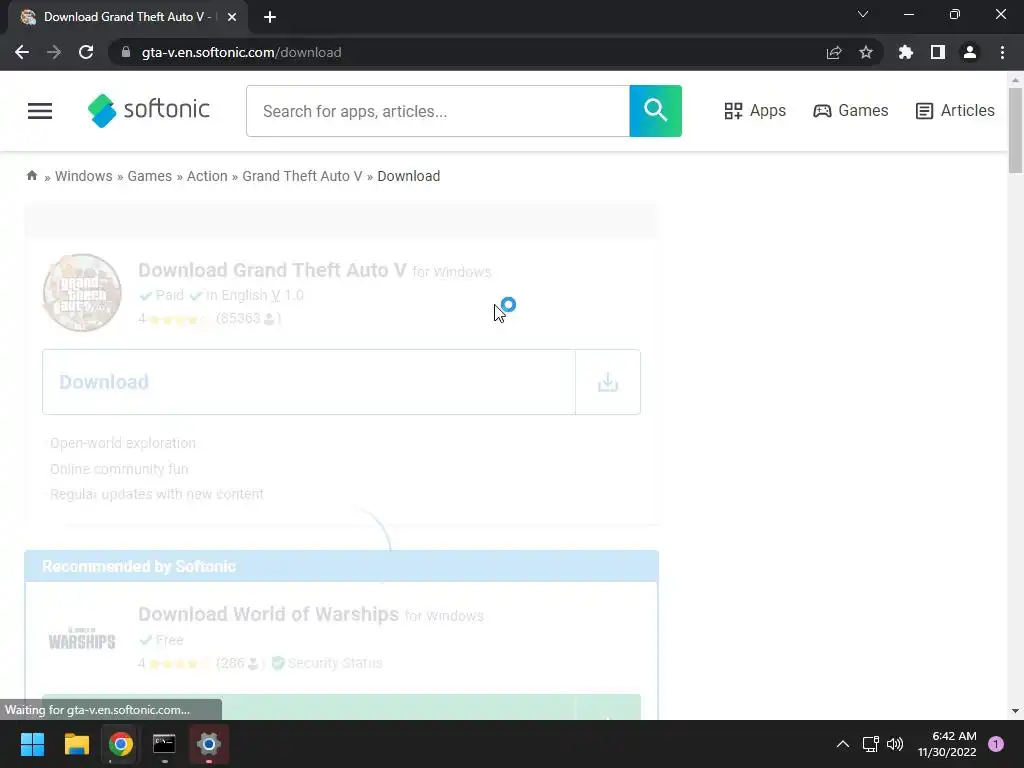The width and height of the screenshot is (1024, 768).
Task: Go back in browser history
Action: coord(22,52)
